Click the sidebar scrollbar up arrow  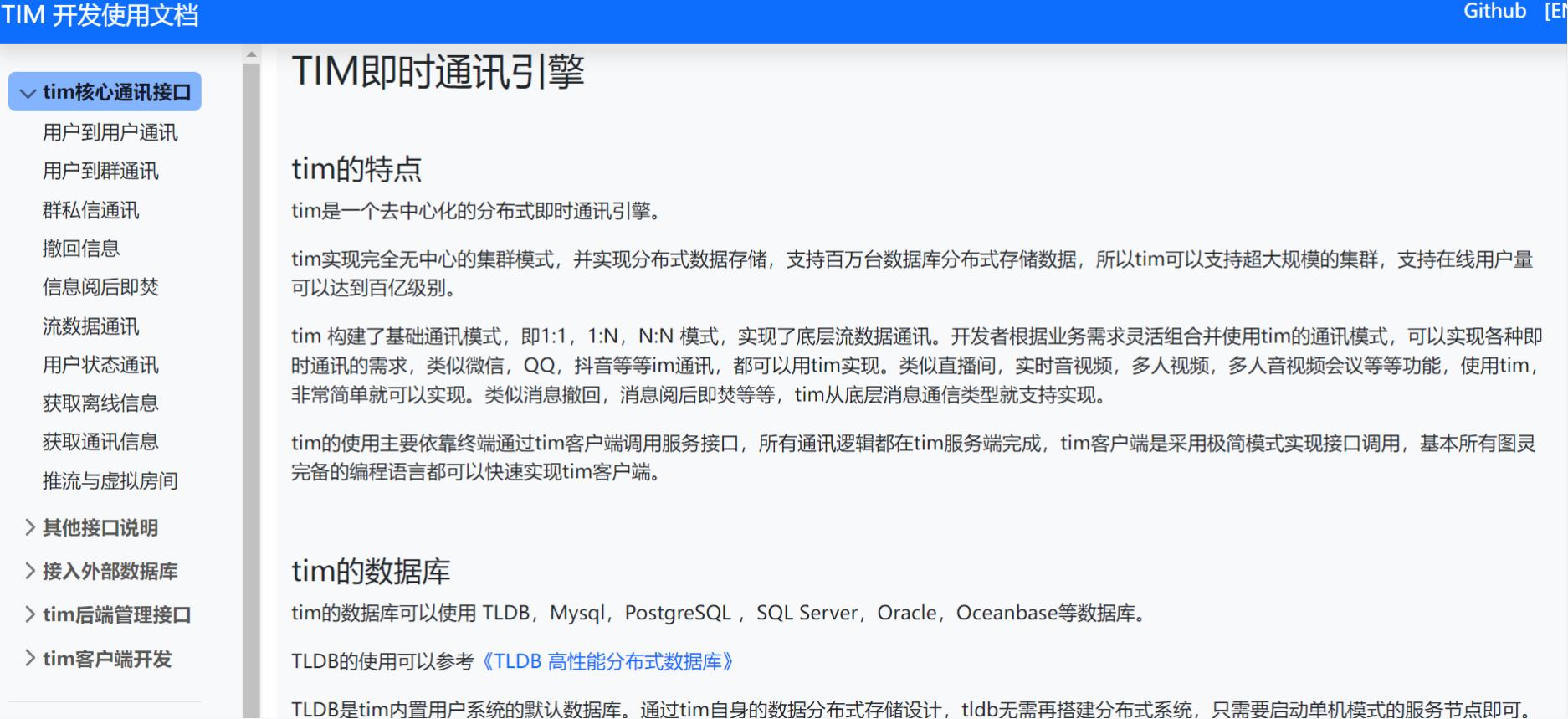[251, 54]
